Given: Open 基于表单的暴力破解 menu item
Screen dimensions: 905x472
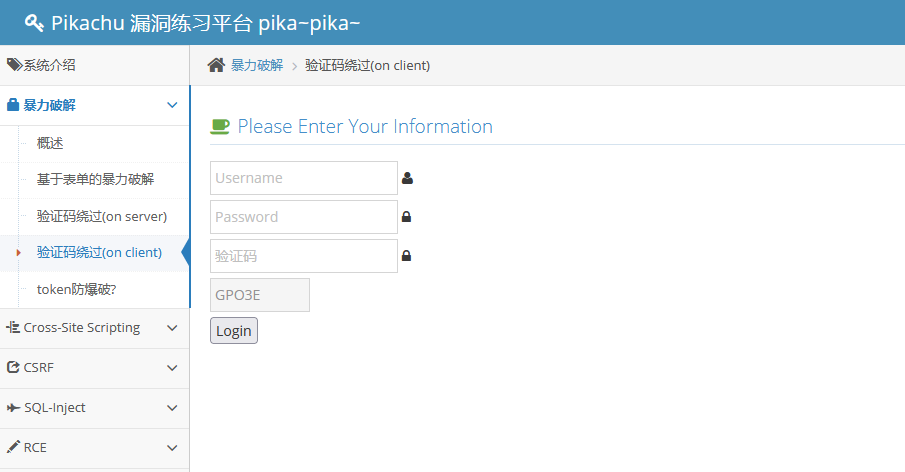Looking at the screenshot, I should tap(95, 180).
